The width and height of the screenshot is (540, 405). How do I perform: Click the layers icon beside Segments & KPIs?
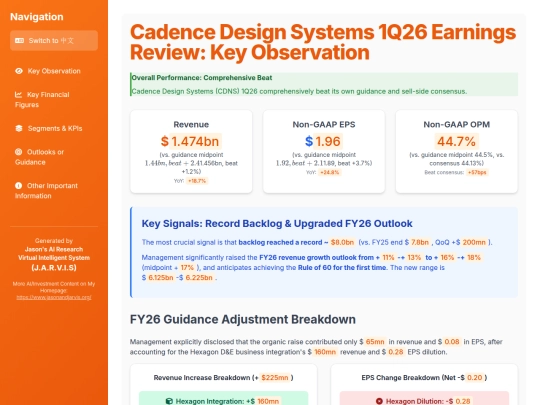pyautogui.click(x=19, y=128)
